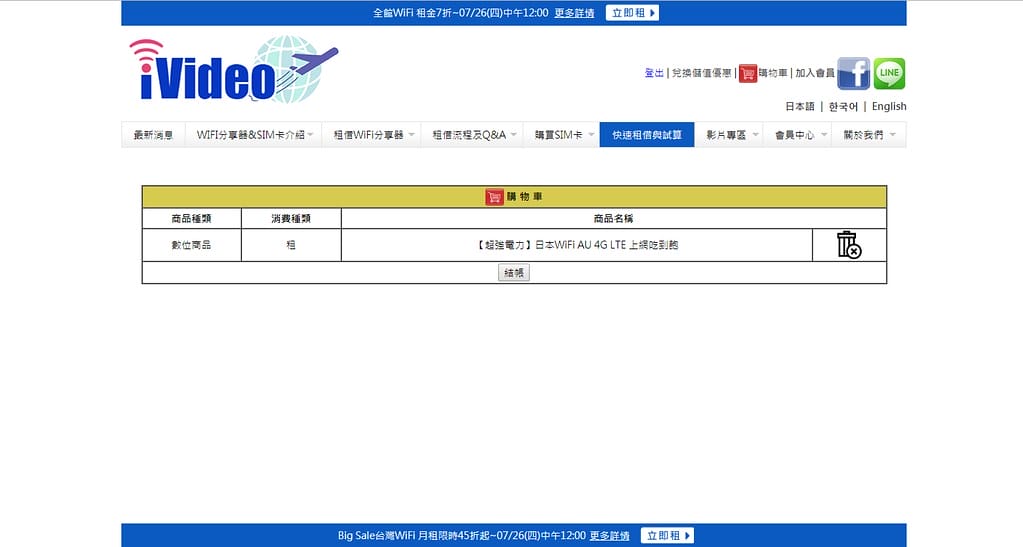Expand arrow beside 影片專區

pos(756,135)
